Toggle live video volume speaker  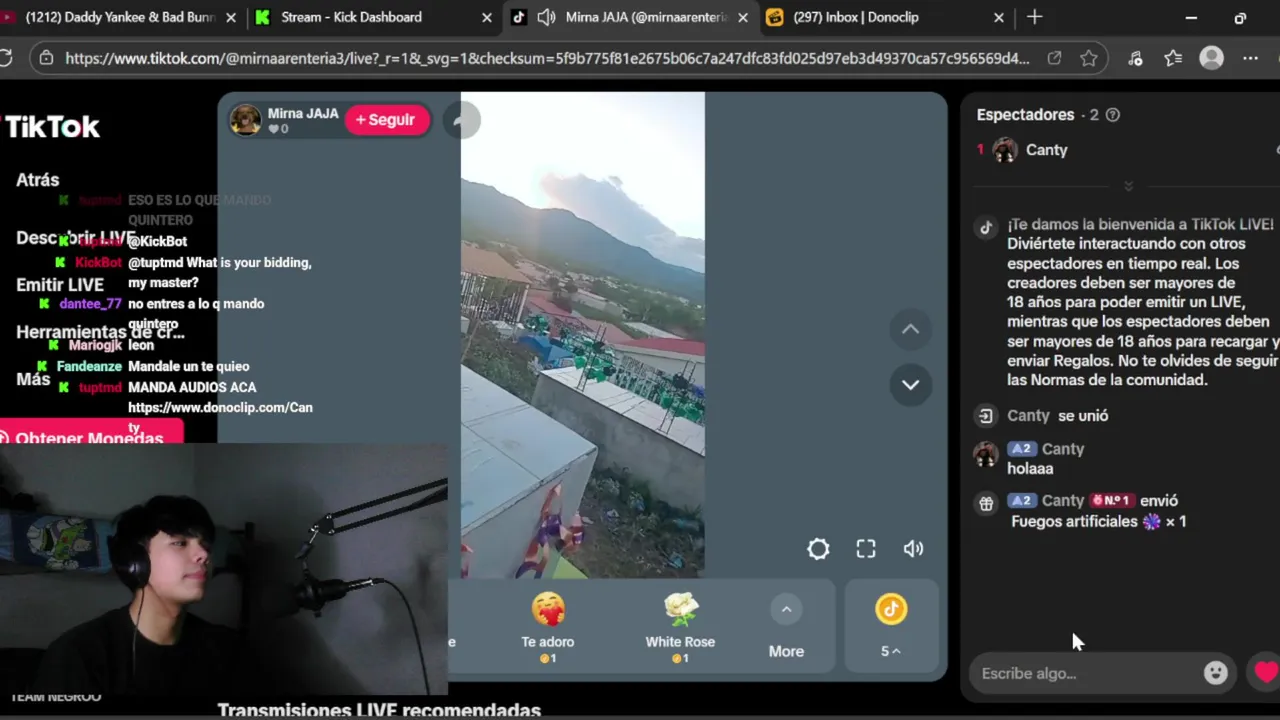(x=913, y=548)
